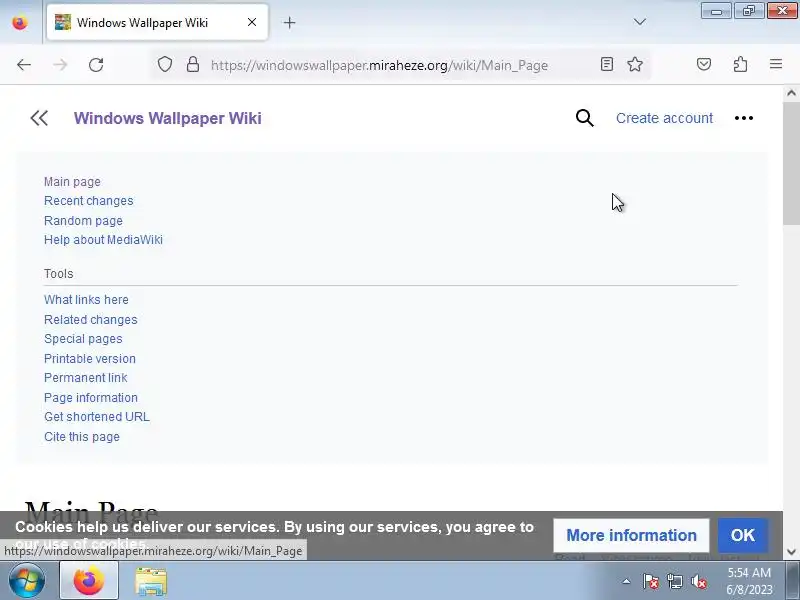Show hidden tray icons arrow
Viewport: 800px width, 600px height.
pos(627,581)
